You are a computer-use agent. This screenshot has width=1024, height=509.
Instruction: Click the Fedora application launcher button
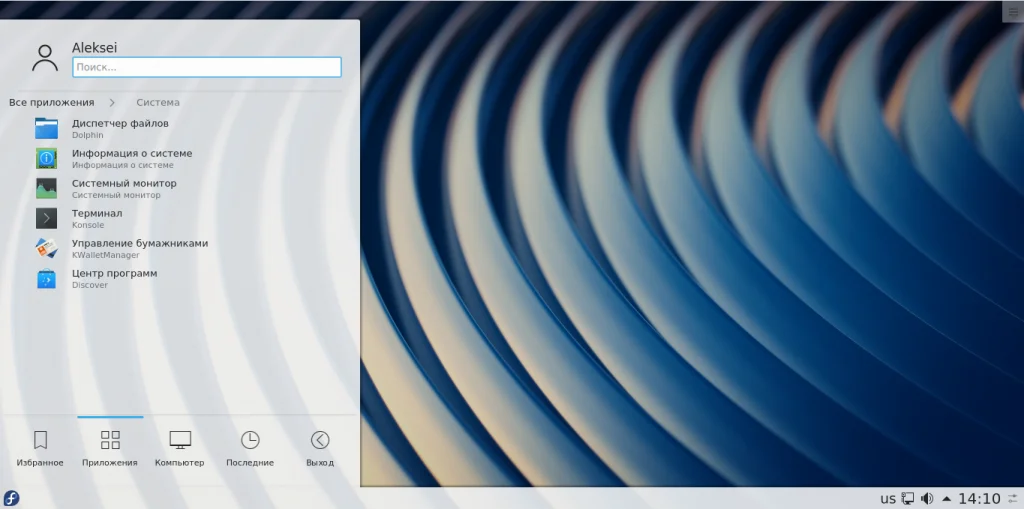pyautogui.click(x=11, y=499)
